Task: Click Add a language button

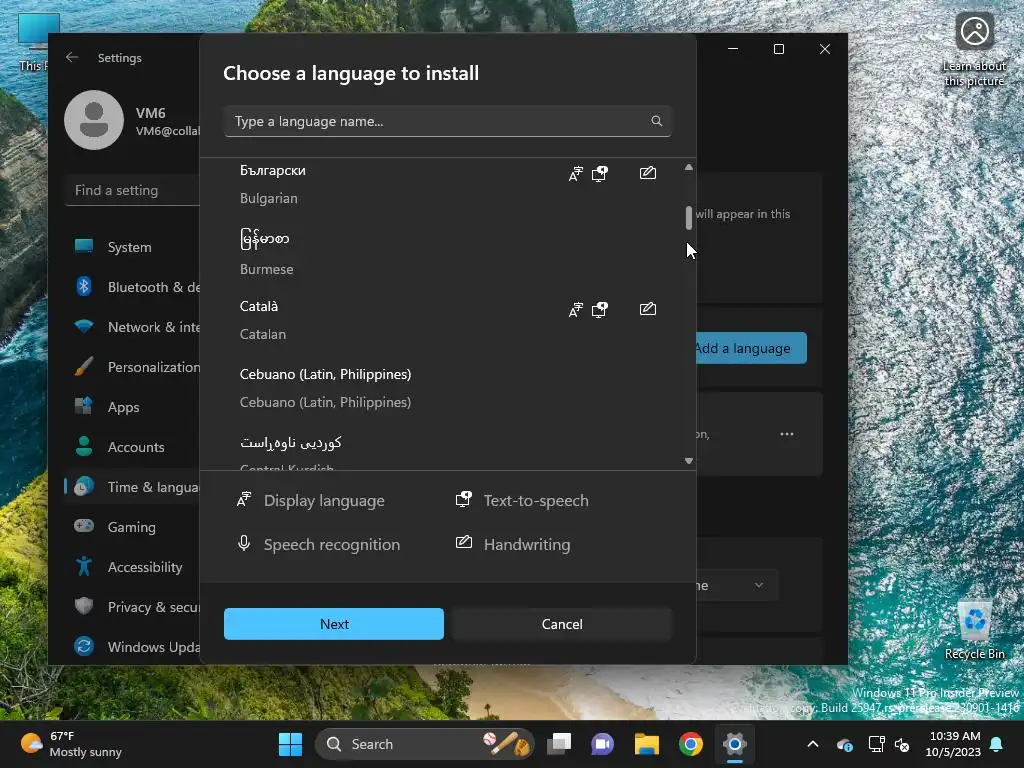Action: (751, 348)
